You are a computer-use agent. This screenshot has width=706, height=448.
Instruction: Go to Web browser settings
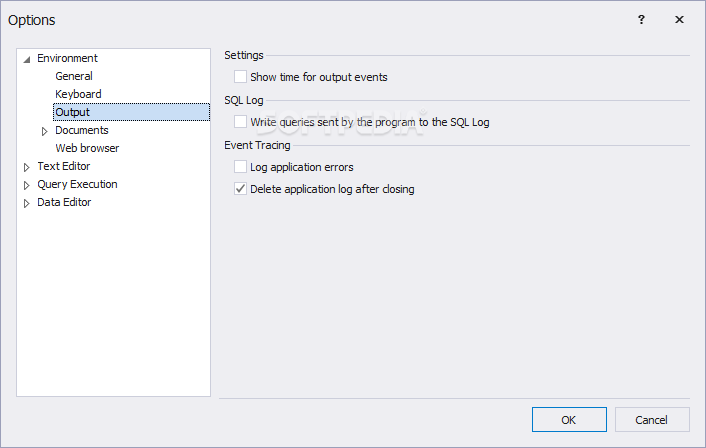(x=87, y=148)
